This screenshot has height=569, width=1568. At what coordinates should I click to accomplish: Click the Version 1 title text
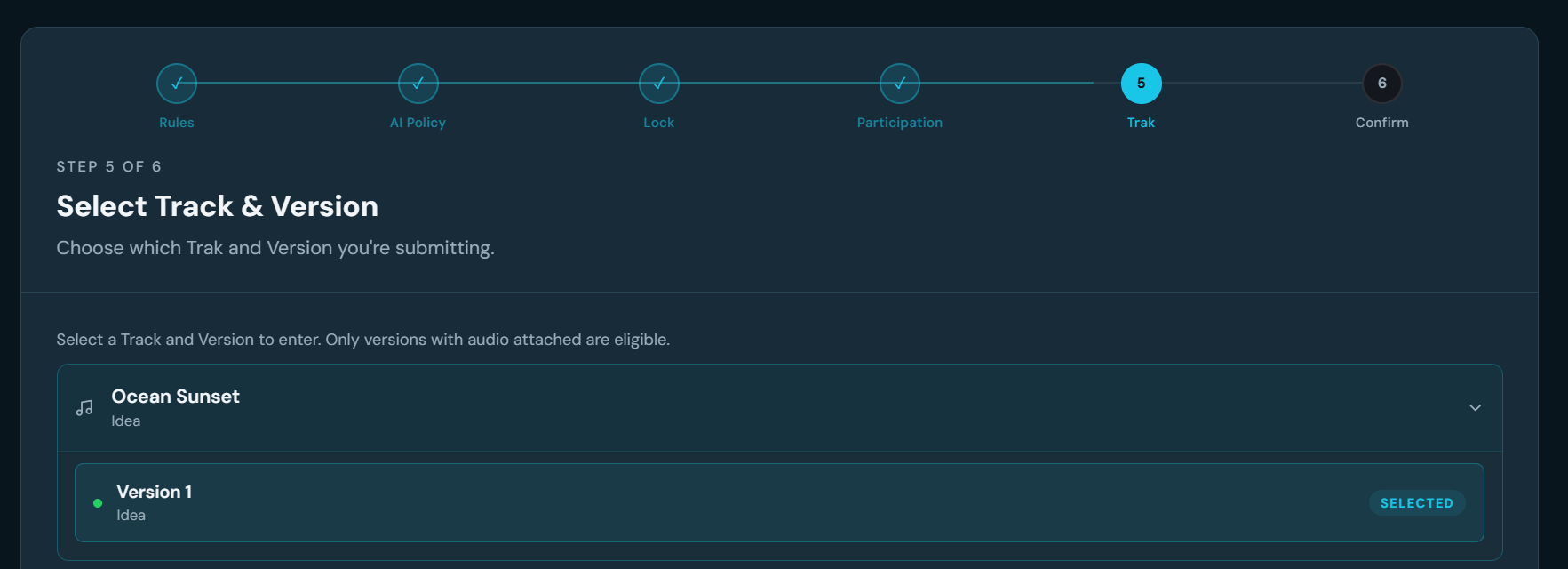coord(155,492)
